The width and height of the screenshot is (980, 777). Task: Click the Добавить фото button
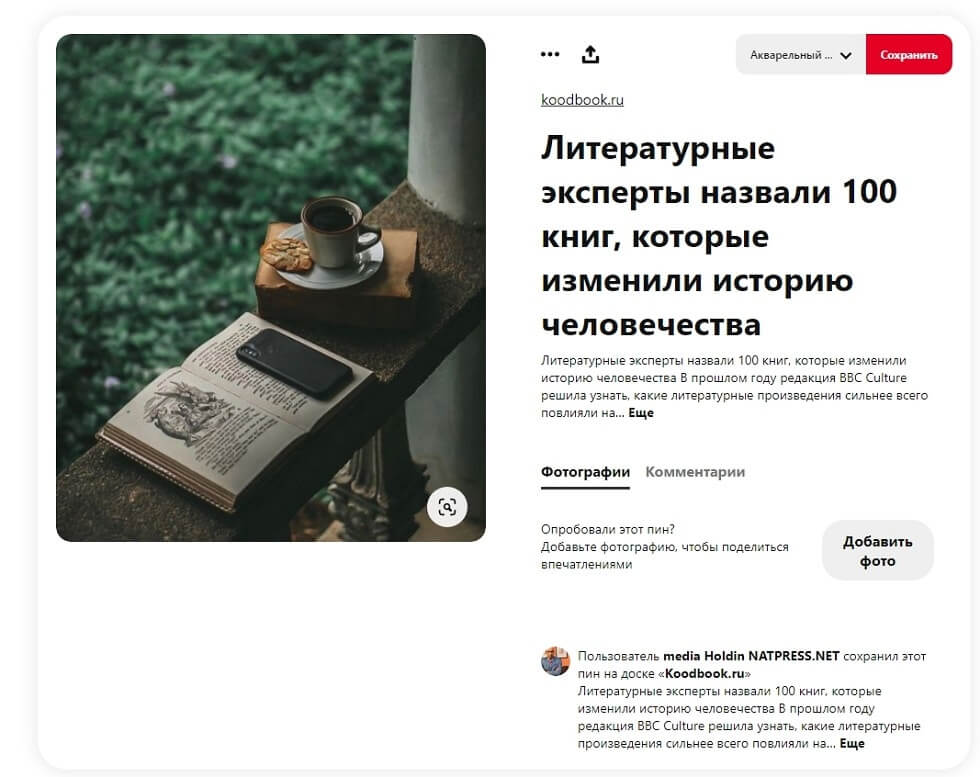pos(878,550)
